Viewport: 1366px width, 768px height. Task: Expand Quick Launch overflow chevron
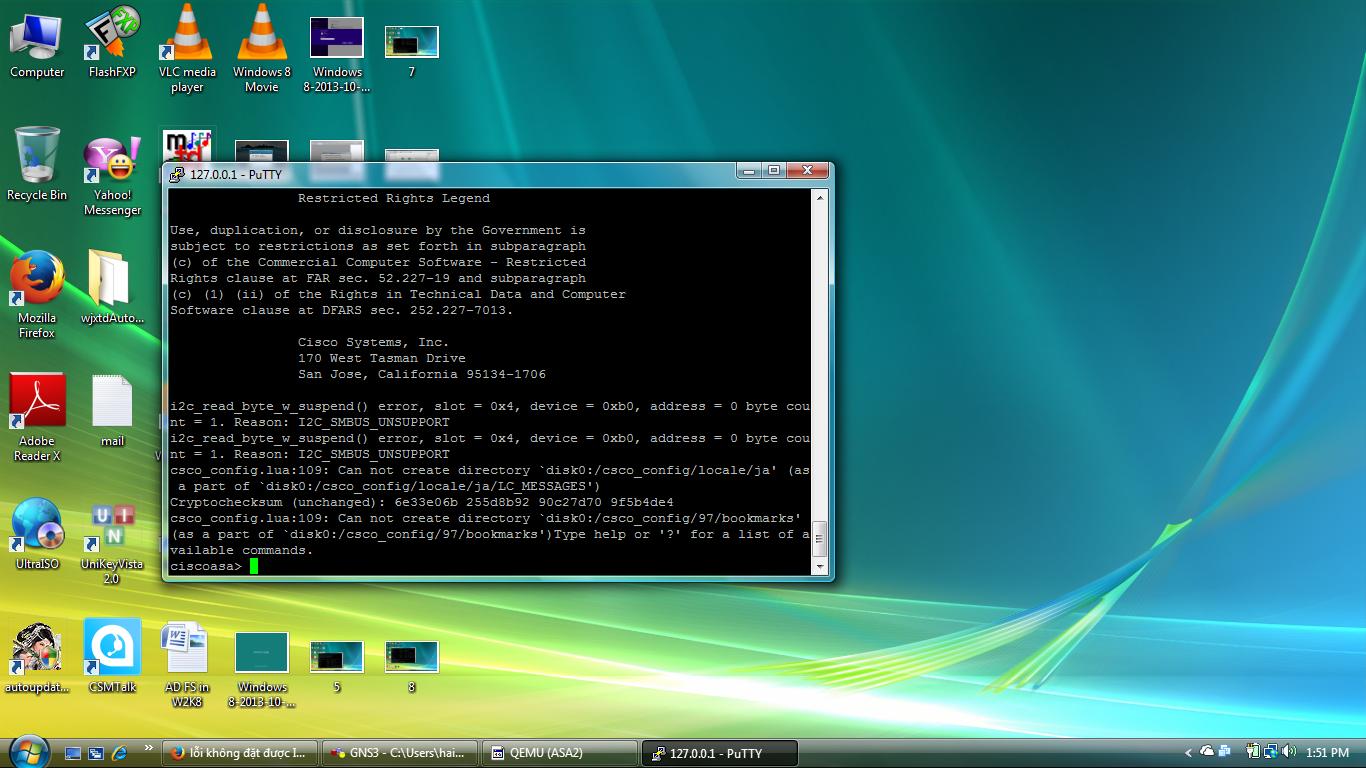tap(149, 748)
